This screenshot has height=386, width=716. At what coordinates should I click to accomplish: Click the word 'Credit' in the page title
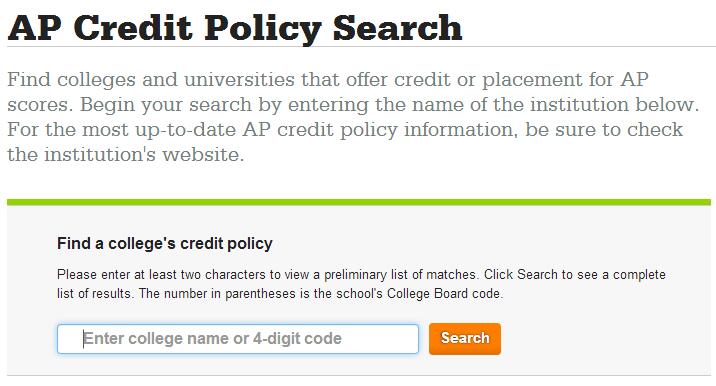point(133,28)
